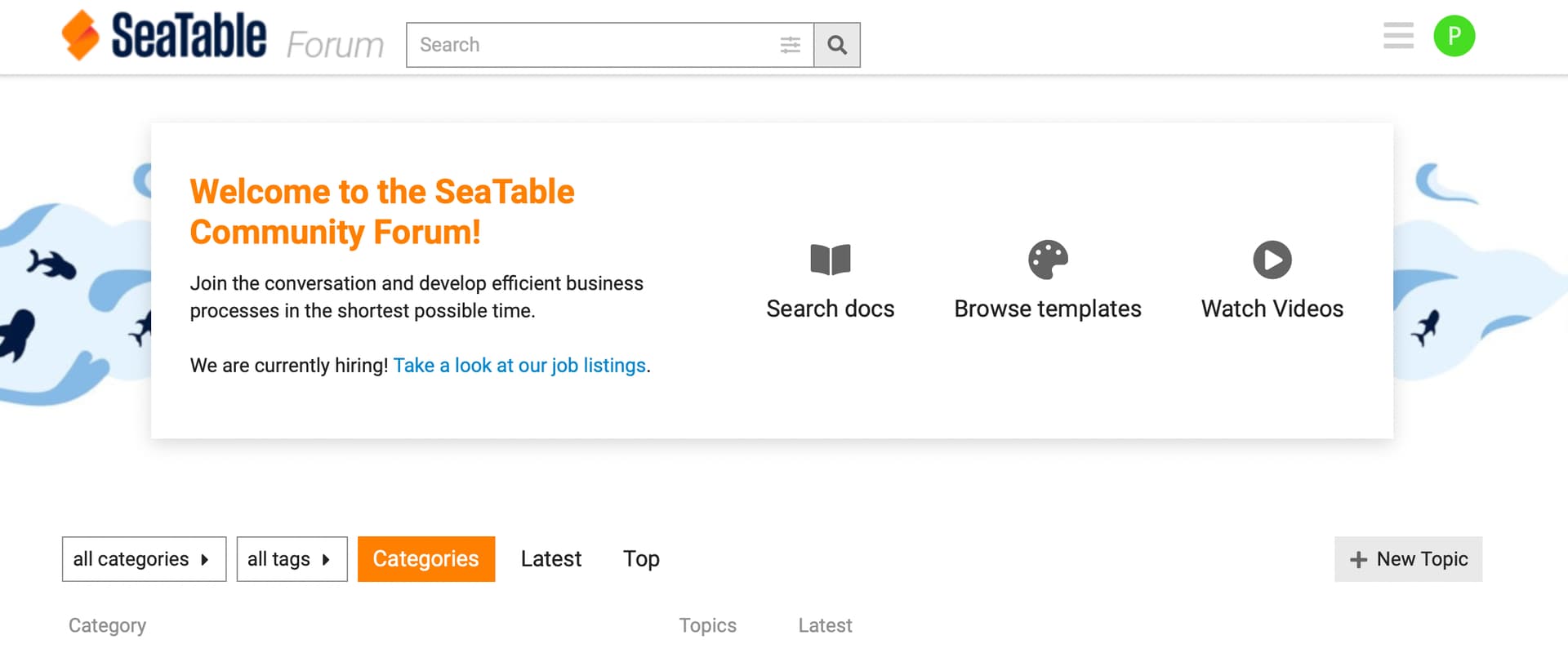Open the green P user avatar
Viewport: 1568px width, 653px height.
(x=1454, y=36)
